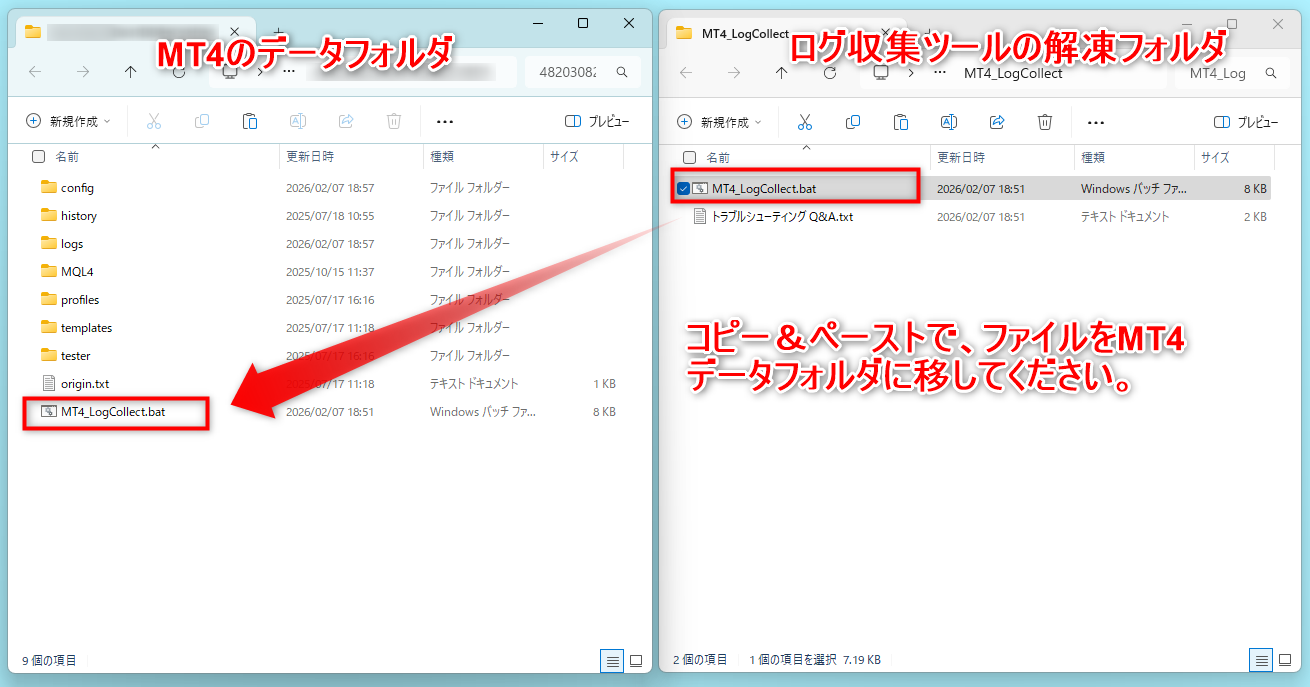This screenshot has height=687, width=1310.
Task: Toggle select-all checkbox in left window header
Action: click(x=38, y=157)
